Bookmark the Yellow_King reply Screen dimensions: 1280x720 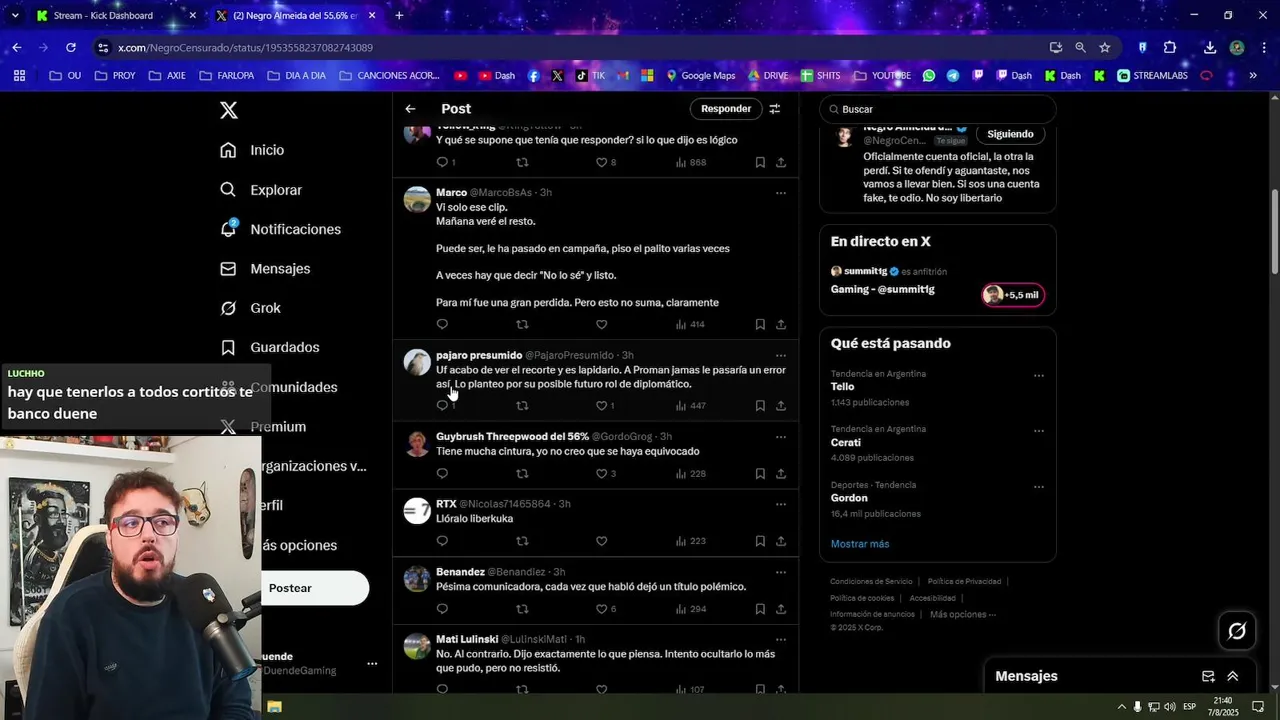tap(760, 162)
